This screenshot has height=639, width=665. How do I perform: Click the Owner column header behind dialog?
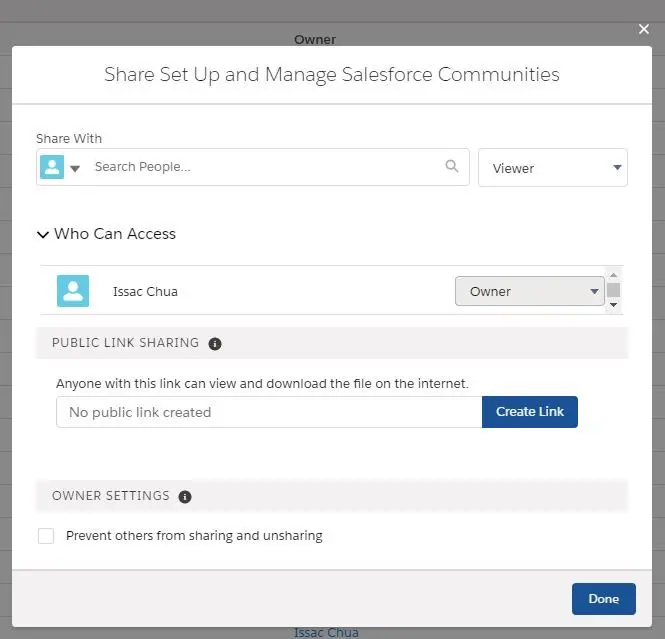[x=315, y=39]
